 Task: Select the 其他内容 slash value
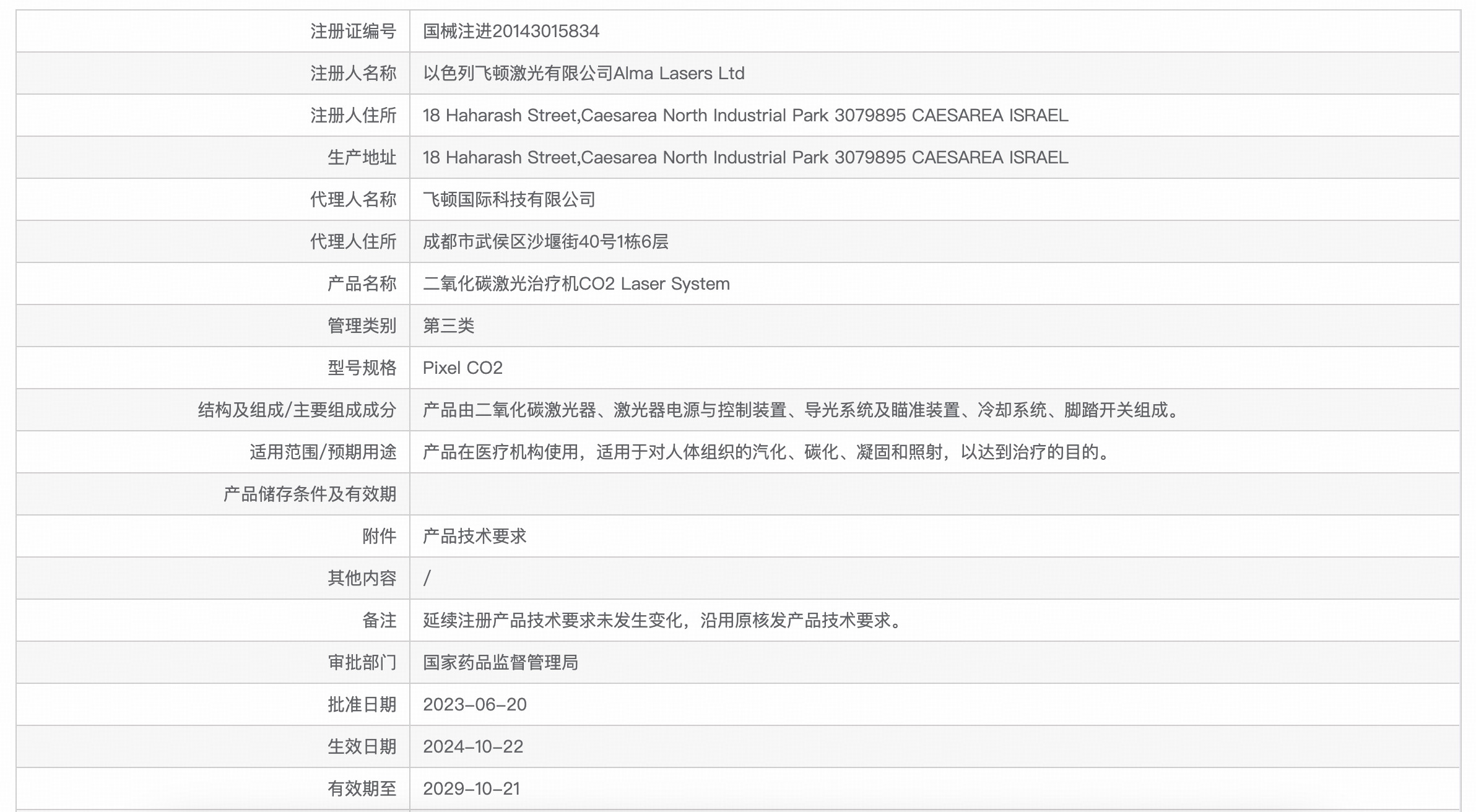coord(425,578)
